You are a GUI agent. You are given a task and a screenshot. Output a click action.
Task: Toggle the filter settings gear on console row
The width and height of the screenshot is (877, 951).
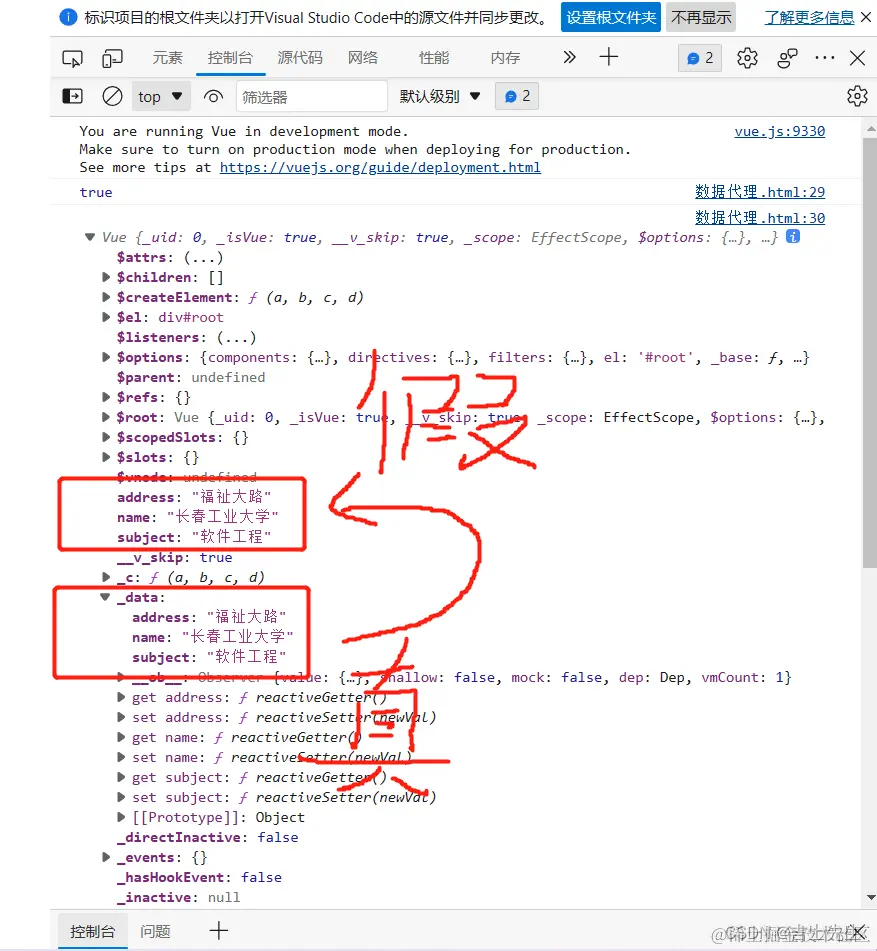(x=857, y=96)
